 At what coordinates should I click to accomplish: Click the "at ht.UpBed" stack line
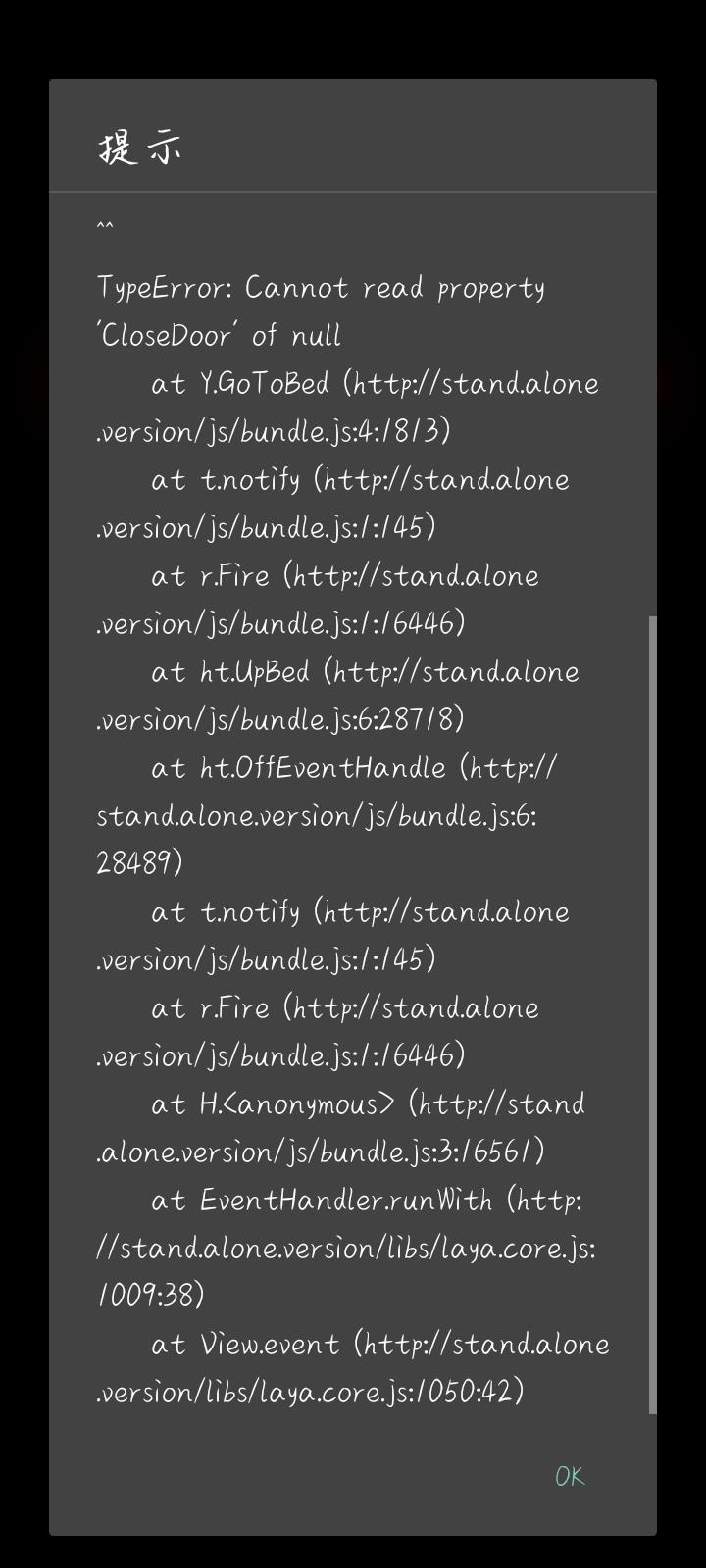pos(364,671)
